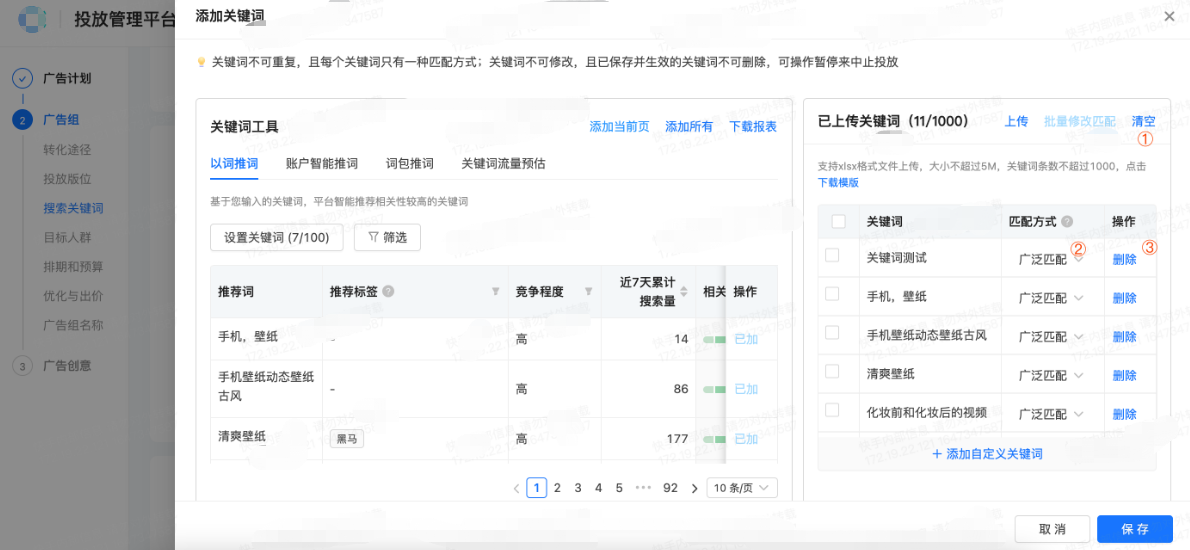Open the 10 条/页 page size dropdown
Image resolution: width=1190 pixels, height=550 pixels.
coord(741,488)
